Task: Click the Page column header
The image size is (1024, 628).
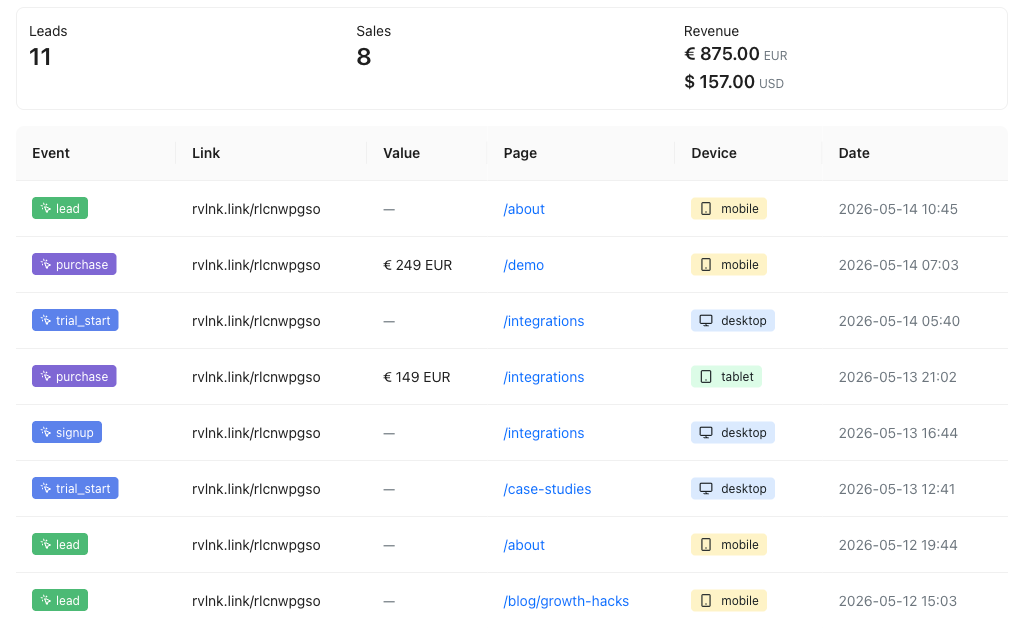Action: pos(520,153)
